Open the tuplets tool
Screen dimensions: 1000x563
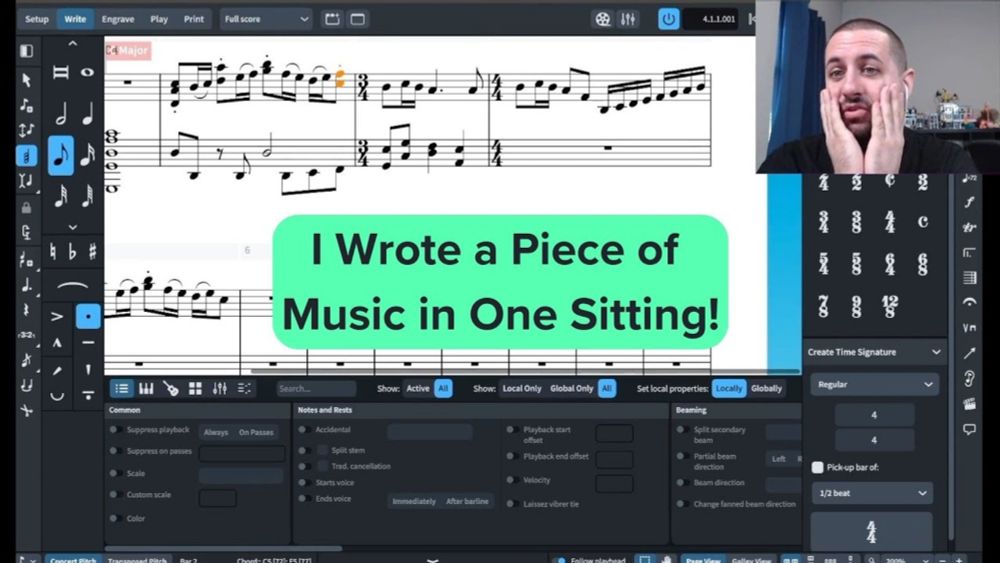26,335
